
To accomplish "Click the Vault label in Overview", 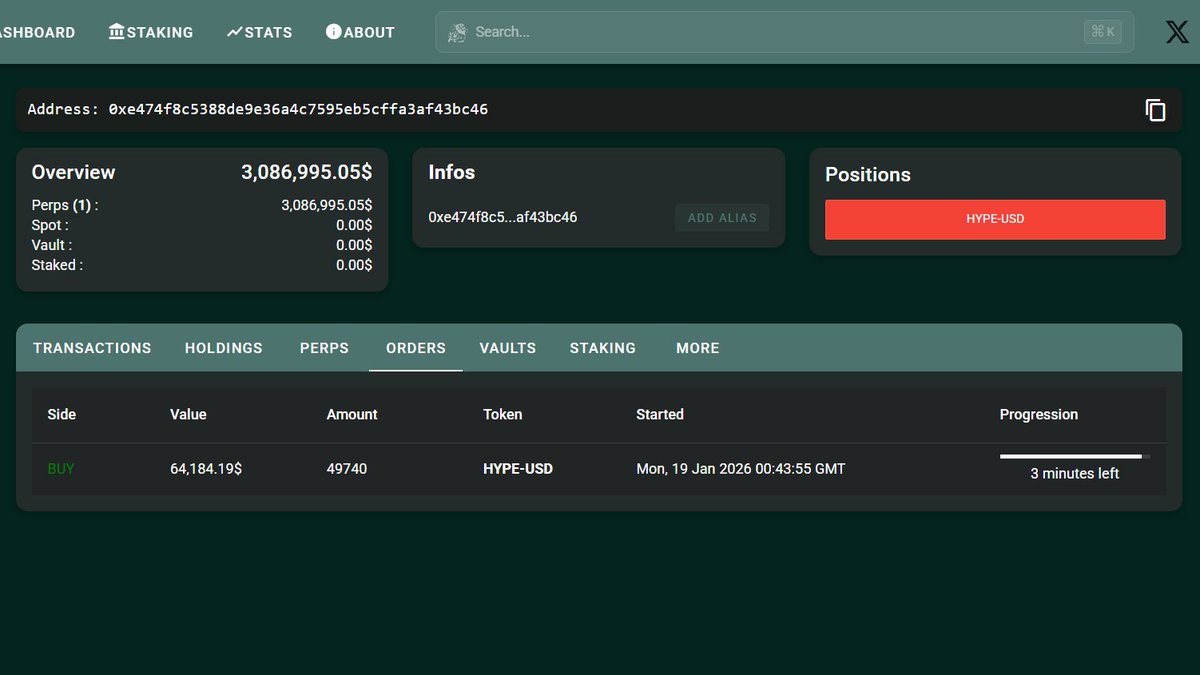I will pyautogui.click(x=52, y=245).
